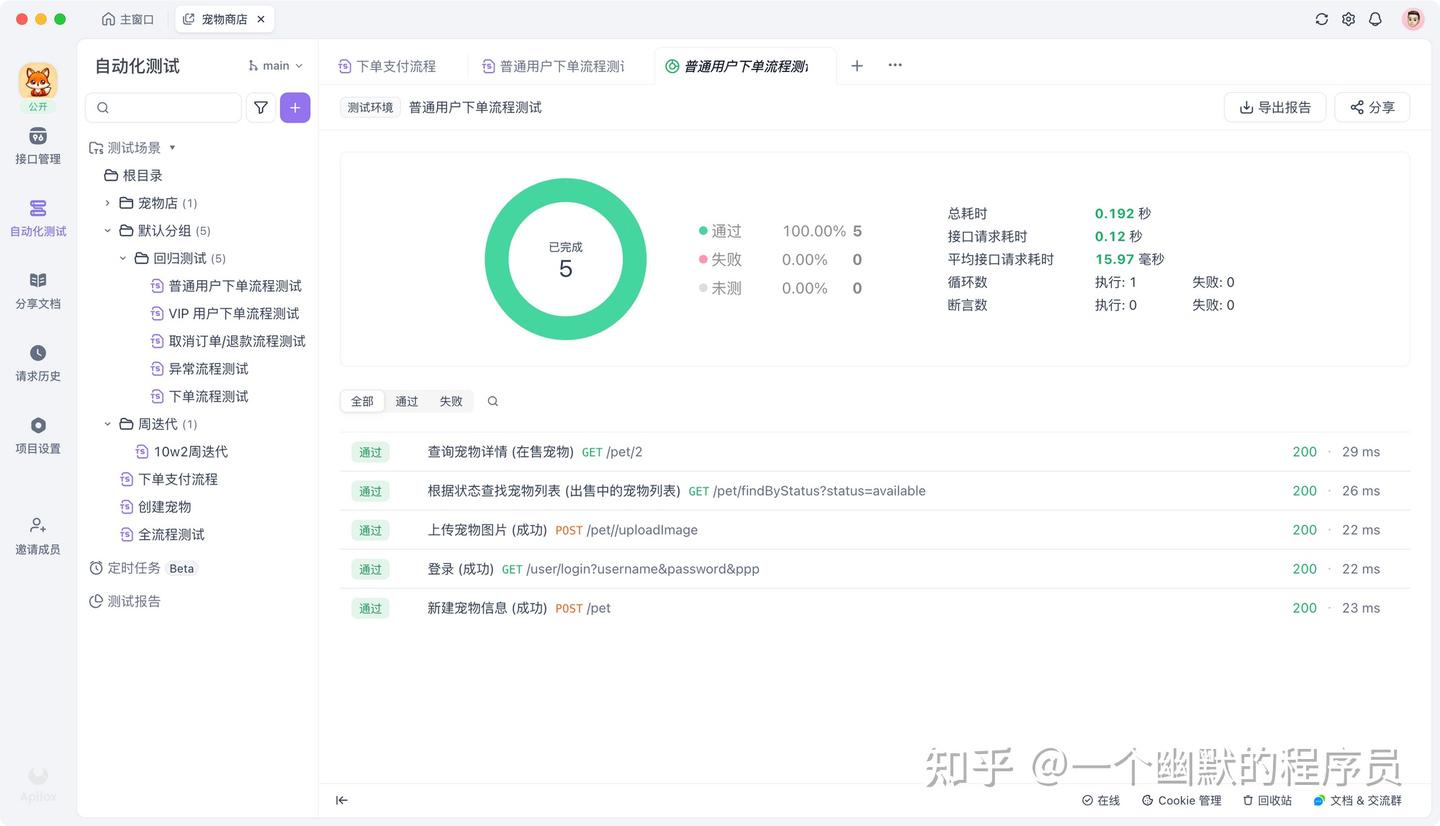Open Cookie 管理 in the footer
Viewport: 1440px width, 826px height.
point(1182,800)
